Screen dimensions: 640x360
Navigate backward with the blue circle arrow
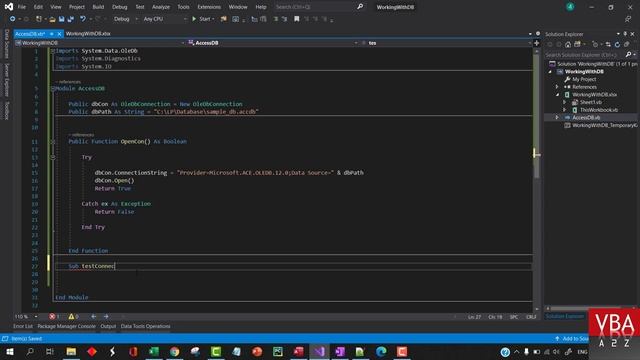click(13, 19)
